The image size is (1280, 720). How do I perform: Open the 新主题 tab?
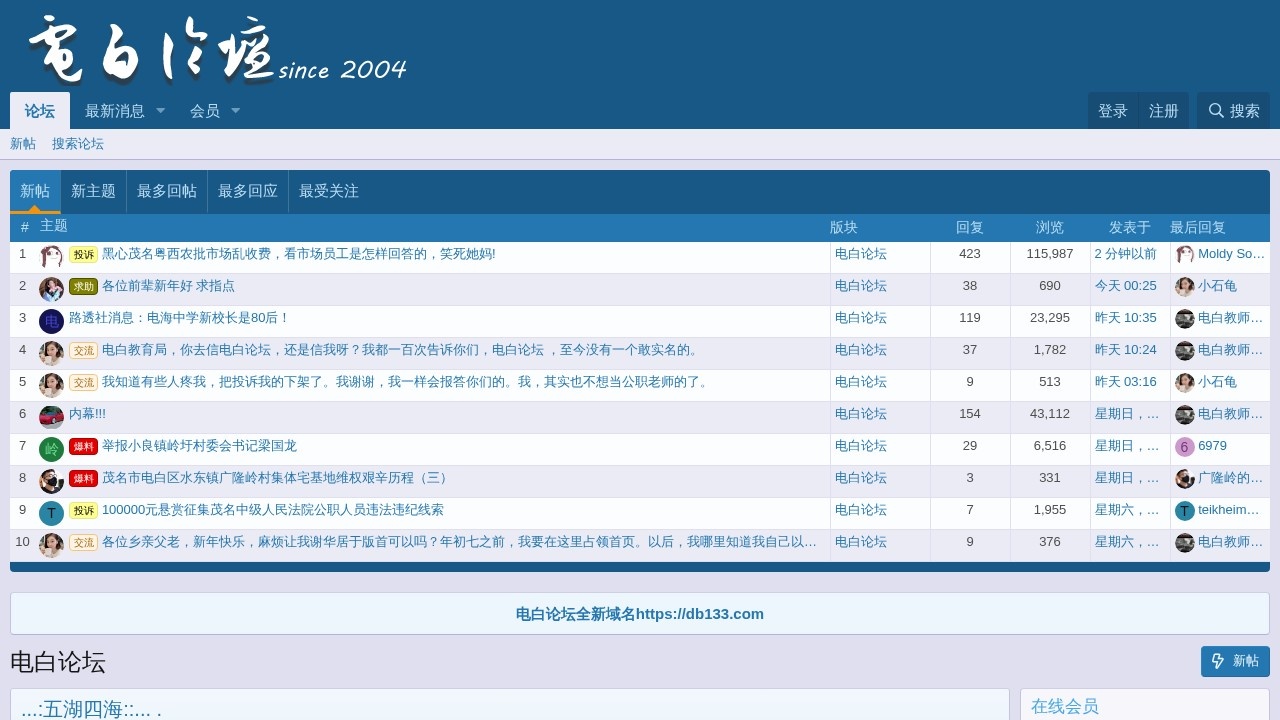pos(93,191)
